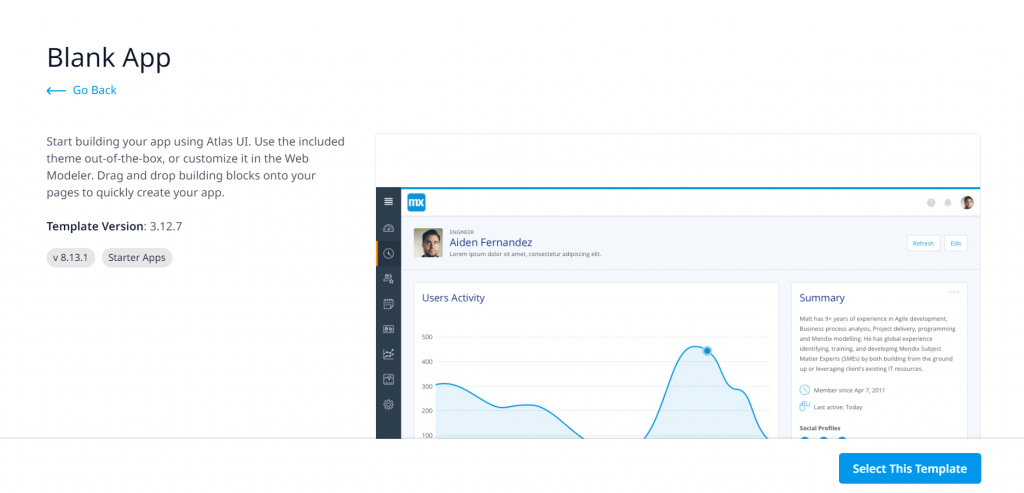
Task: Click the 500 axis label on chart
Action: (x=427, y=337)
